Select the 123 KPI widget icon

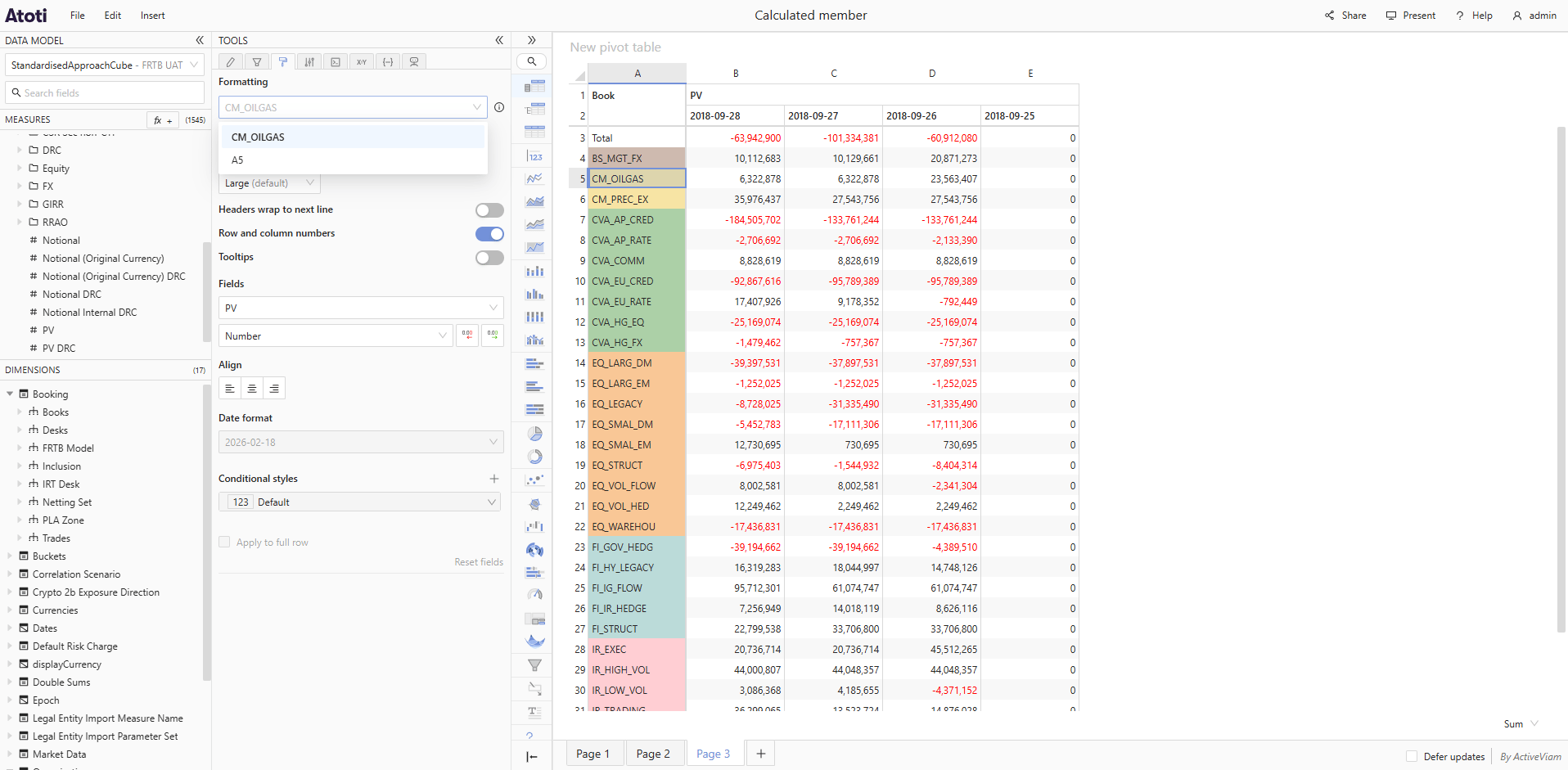point(534,155)
